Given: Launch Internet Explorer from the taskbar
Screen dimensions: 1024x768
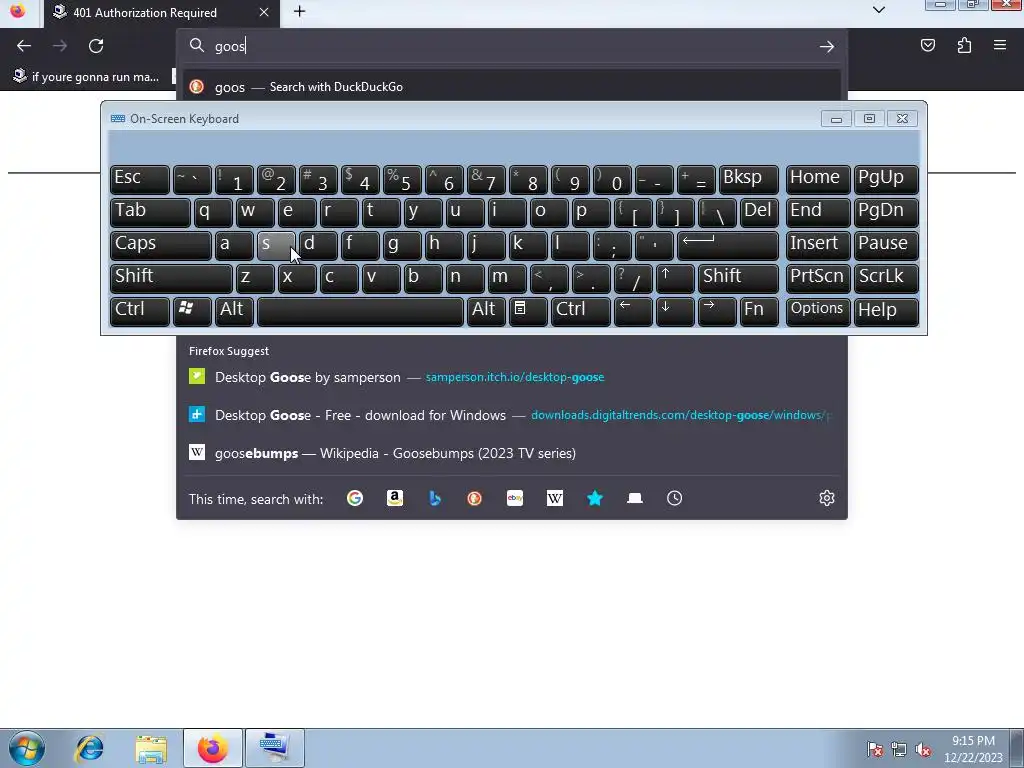Looking at the screenshot, I should pyautogui.click(x=89, y=748).
